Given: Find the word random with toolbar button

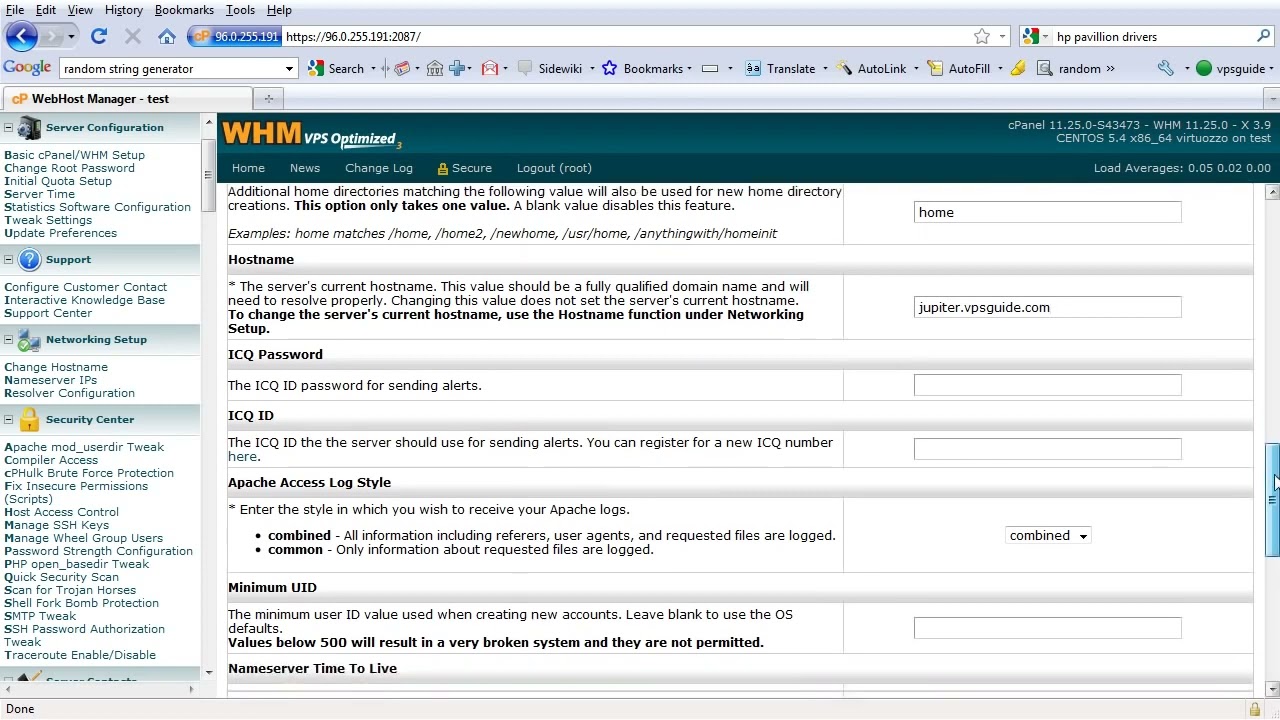Looking at the screenshot, I should 1070,69.
